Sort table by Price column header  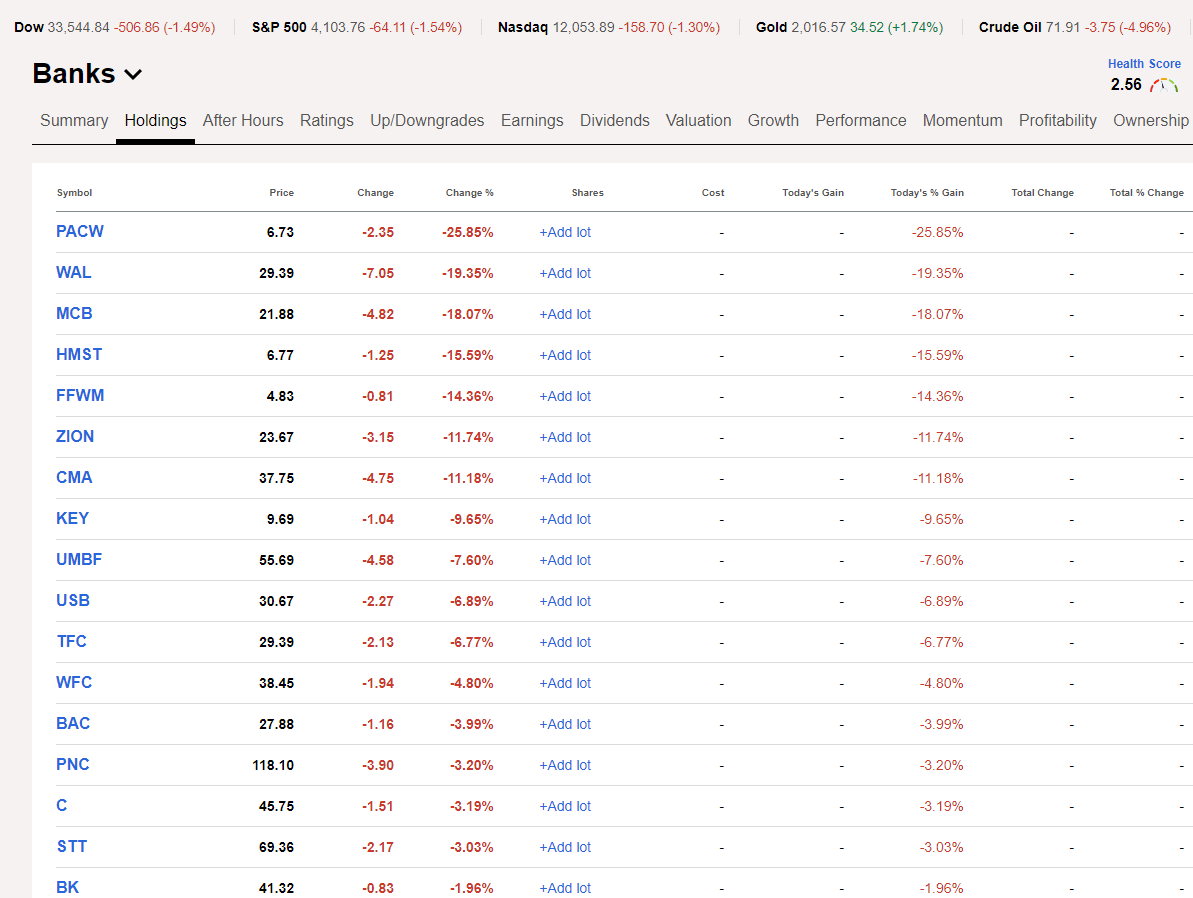coord(282,193)
